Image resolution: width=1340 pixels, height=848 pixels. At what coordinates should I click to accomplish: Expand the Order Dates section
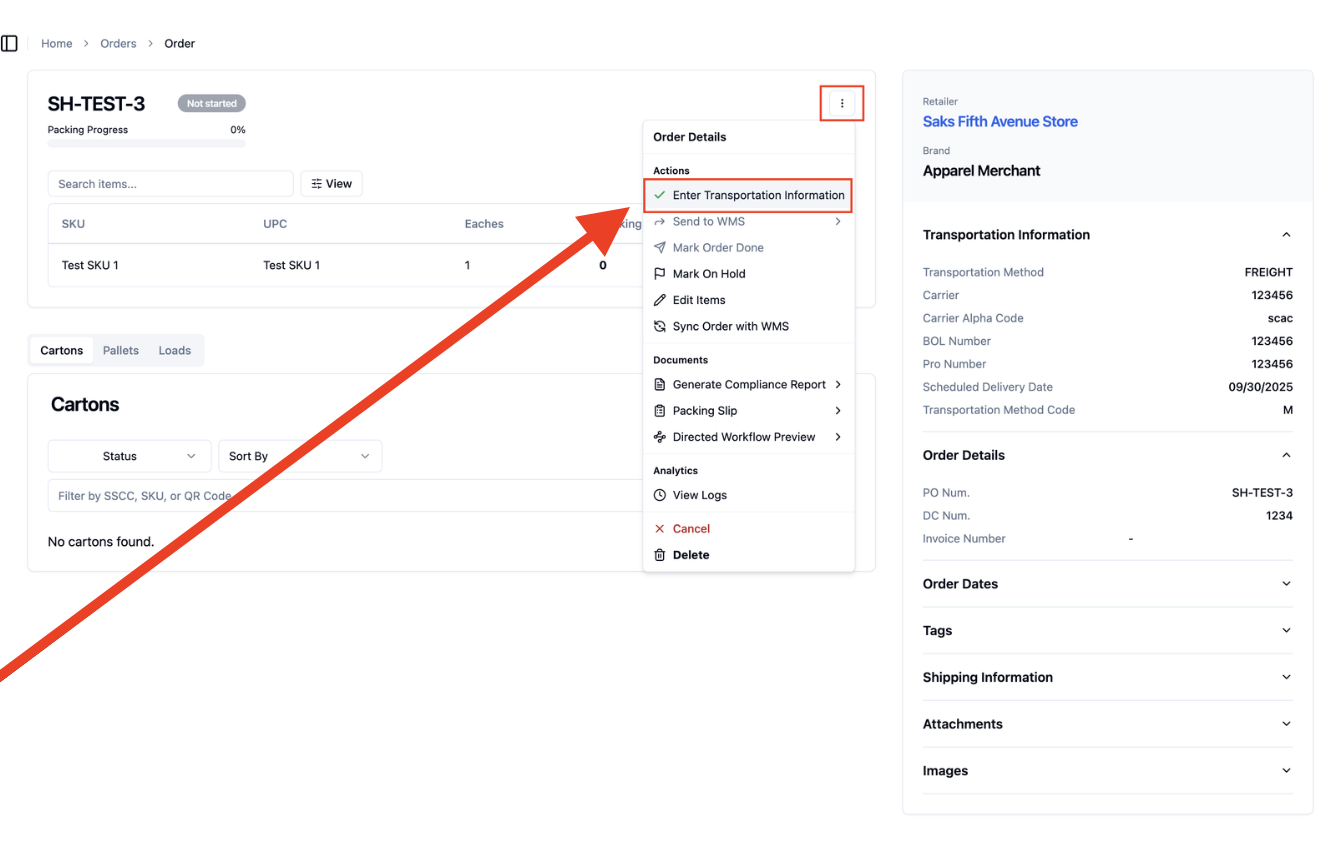coord(1107,584)
